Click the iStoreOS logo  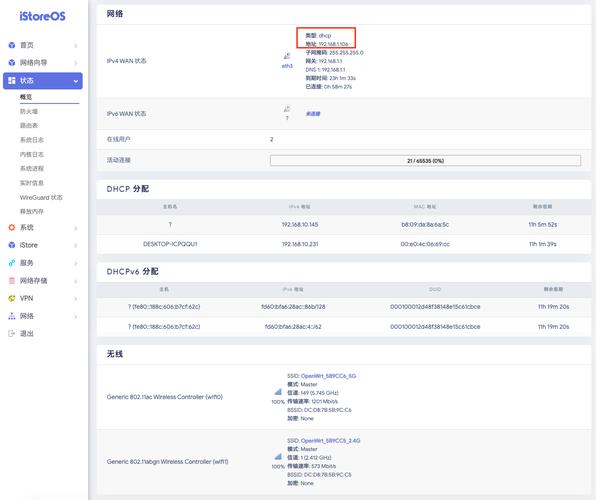coord(42,16)
